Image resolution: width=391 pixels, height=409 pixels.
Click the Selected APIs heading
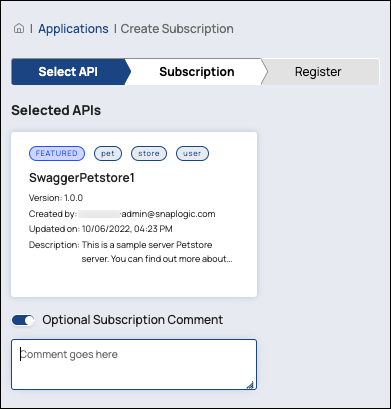56,110
